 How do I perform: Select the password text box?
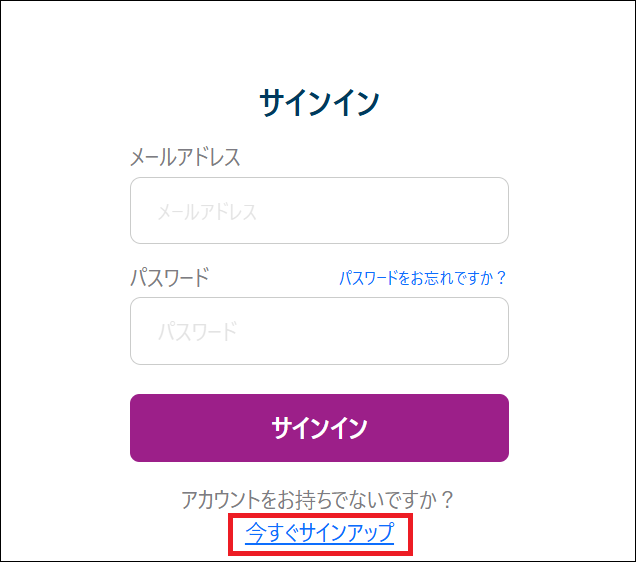[319, 331]
